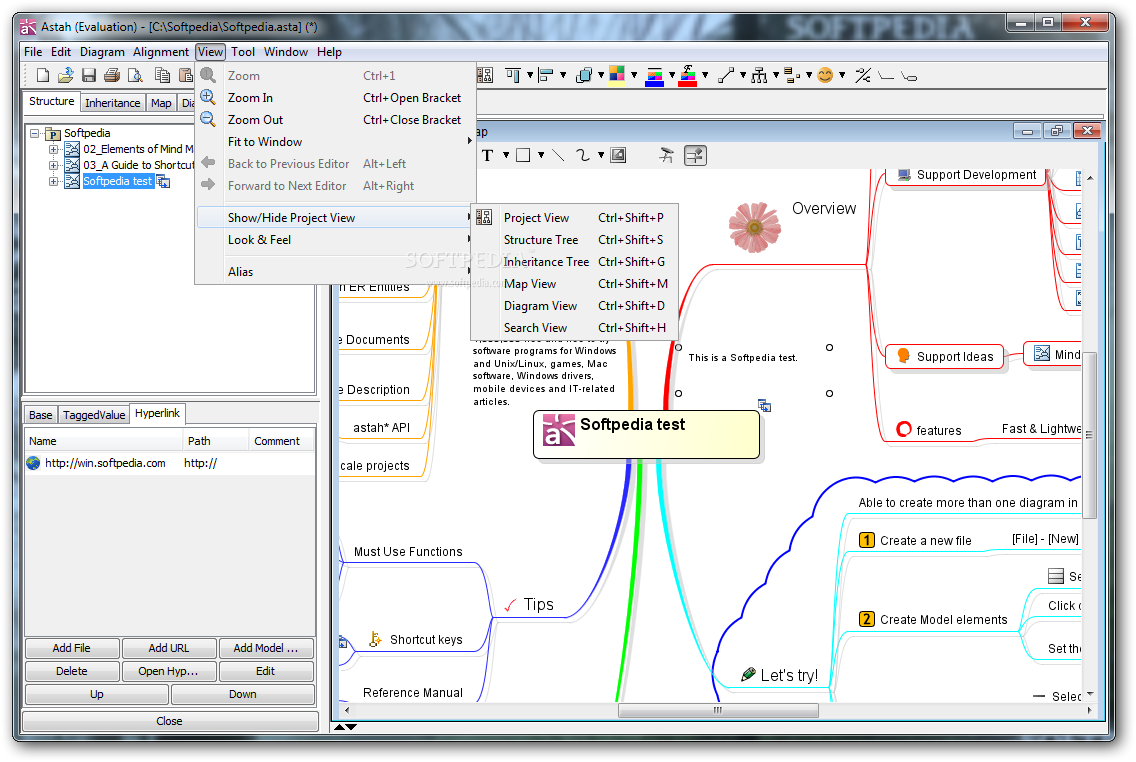Click the Copy toolbar icon
The image size is (1136, 762).
coord(162,75)
